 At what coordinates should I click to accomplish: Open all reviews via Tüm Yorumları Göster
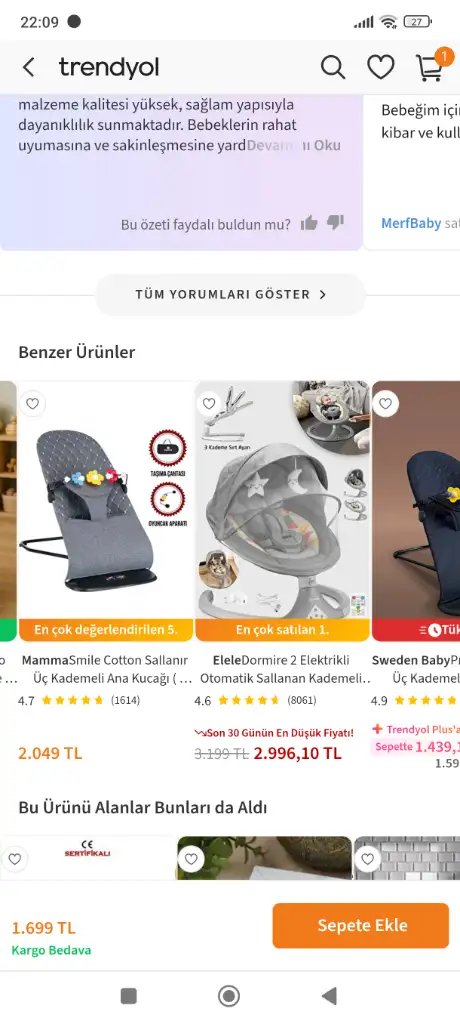[231, 295]
